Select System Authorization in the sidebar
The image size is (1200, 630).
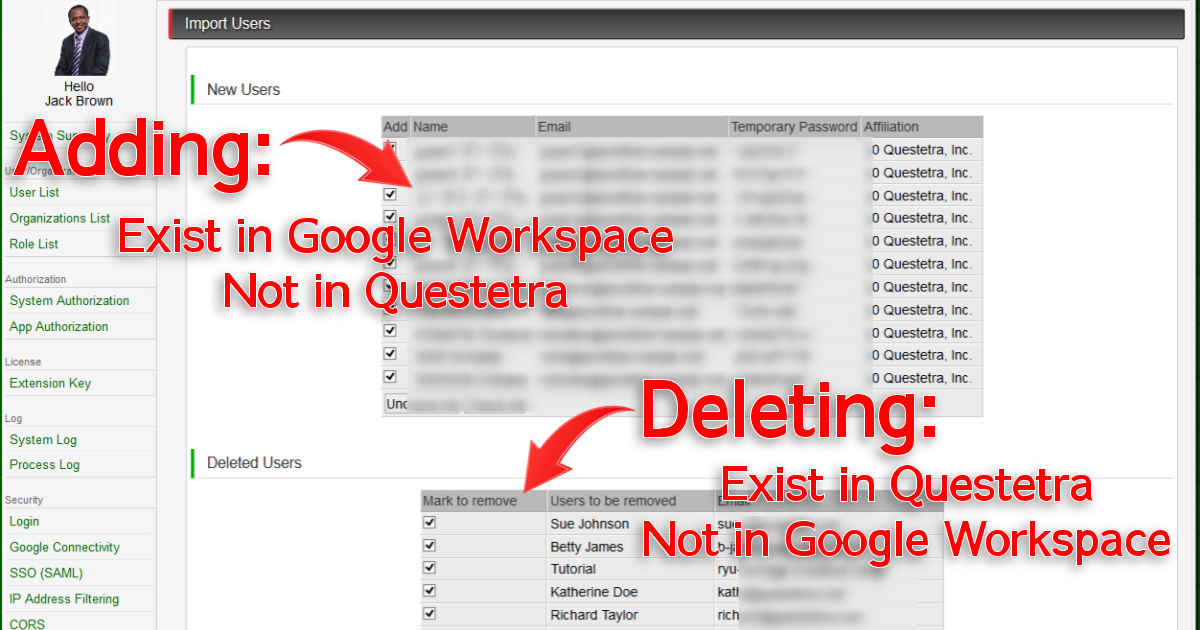(x=69, y=301)
